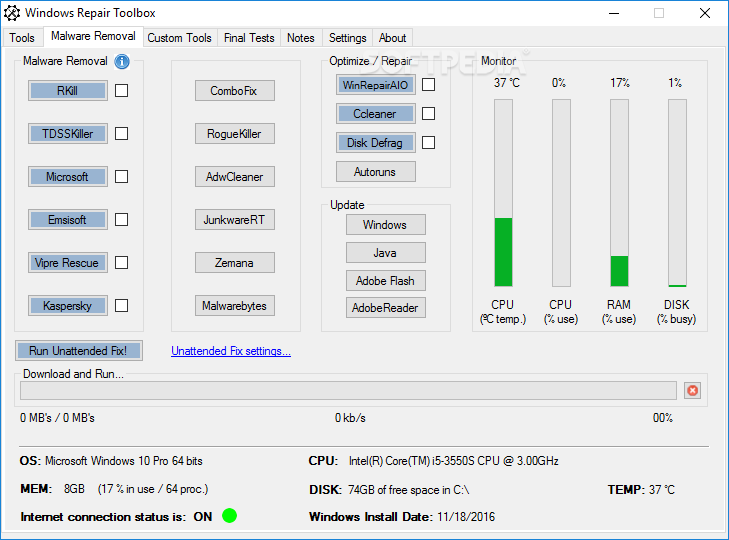Start JunkwareRT
729x540 pixels.
click(x=235, y=220)
